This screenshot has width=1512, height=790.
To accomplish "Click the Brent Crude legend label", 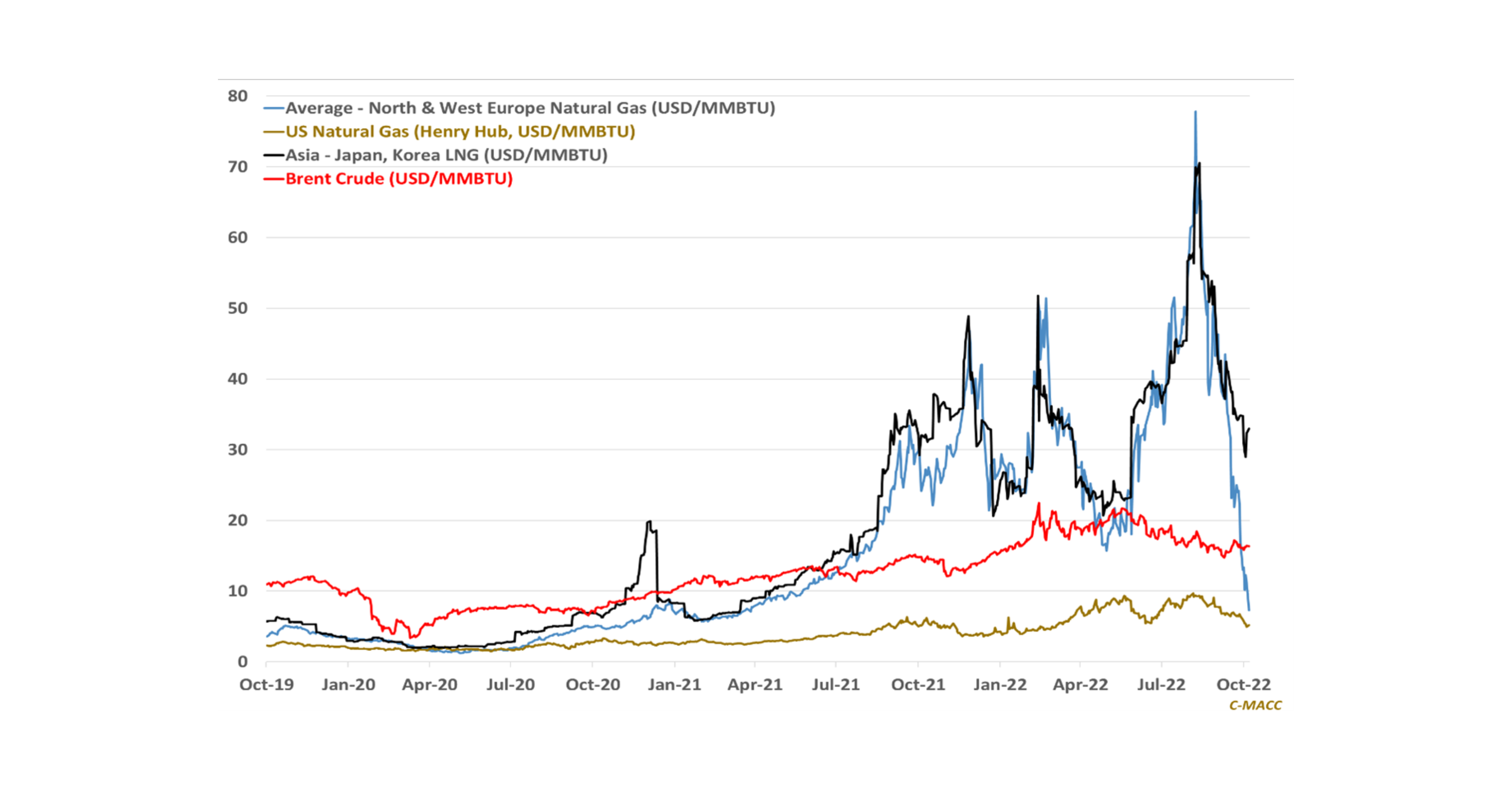I will pyautogui.click(x=399, y=178).
